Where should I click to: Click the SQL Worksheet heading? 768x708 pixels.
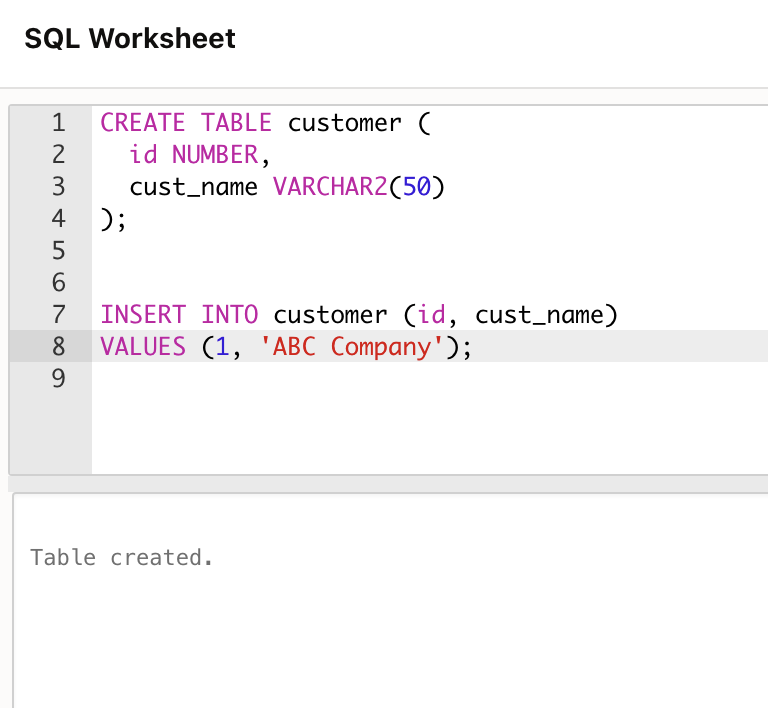(x=130, y=39)
